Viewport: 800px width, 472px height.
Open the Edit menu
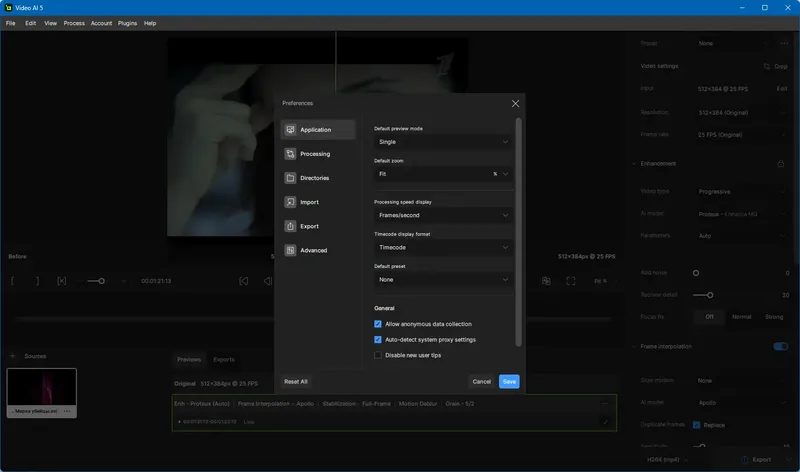pyautogui.click(x=31, y=23)
